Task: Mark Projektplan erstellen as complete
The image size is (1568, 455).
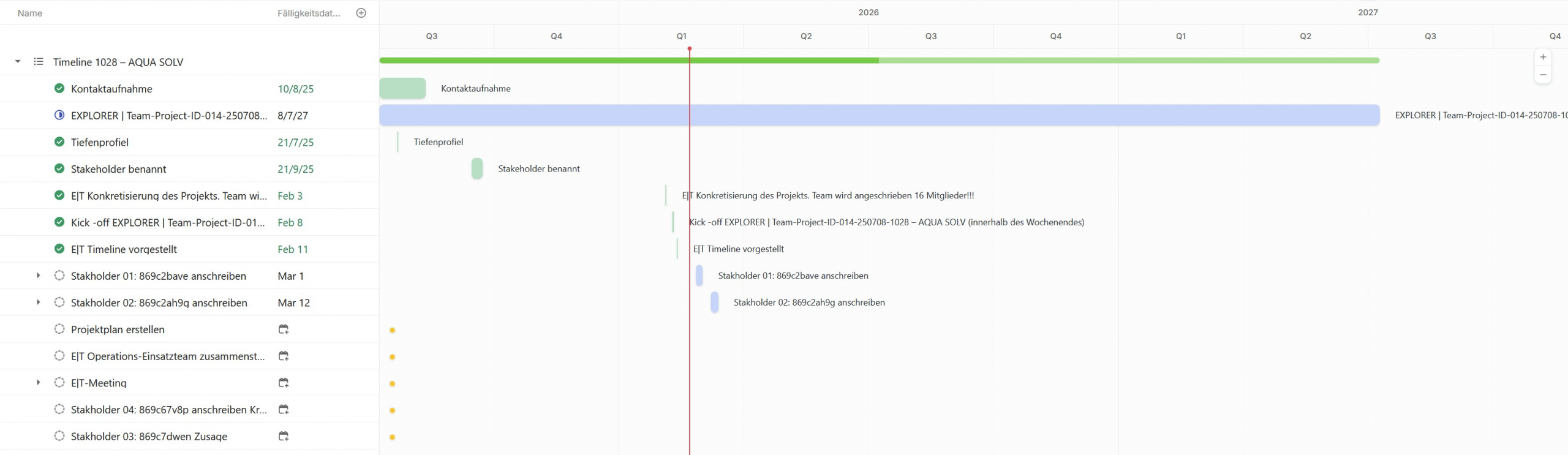Action: (x=59, y=329)
